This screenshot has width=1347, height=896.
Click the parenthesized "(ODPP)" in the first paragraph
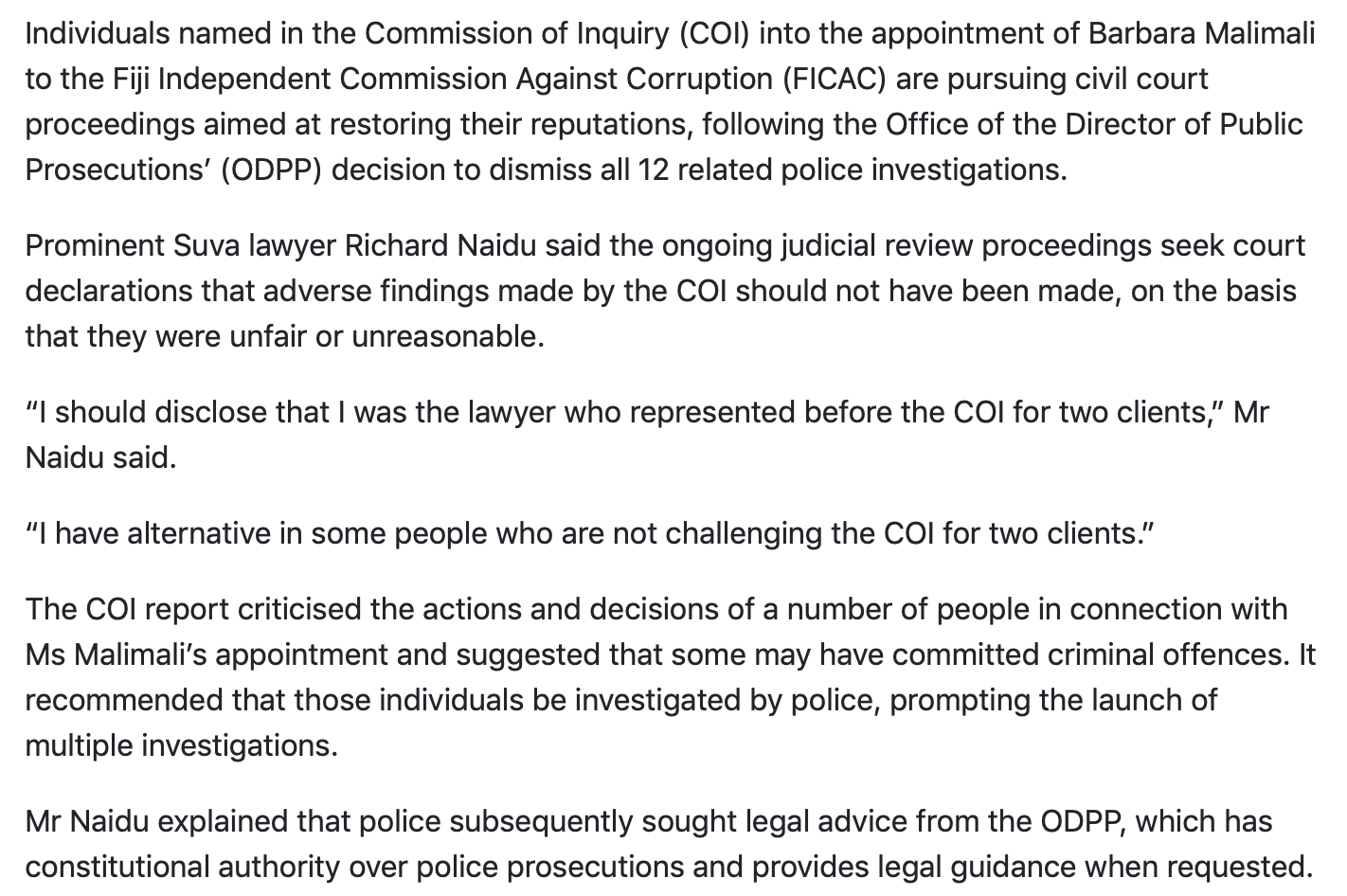pyautogui.click(x=273, y=170)
